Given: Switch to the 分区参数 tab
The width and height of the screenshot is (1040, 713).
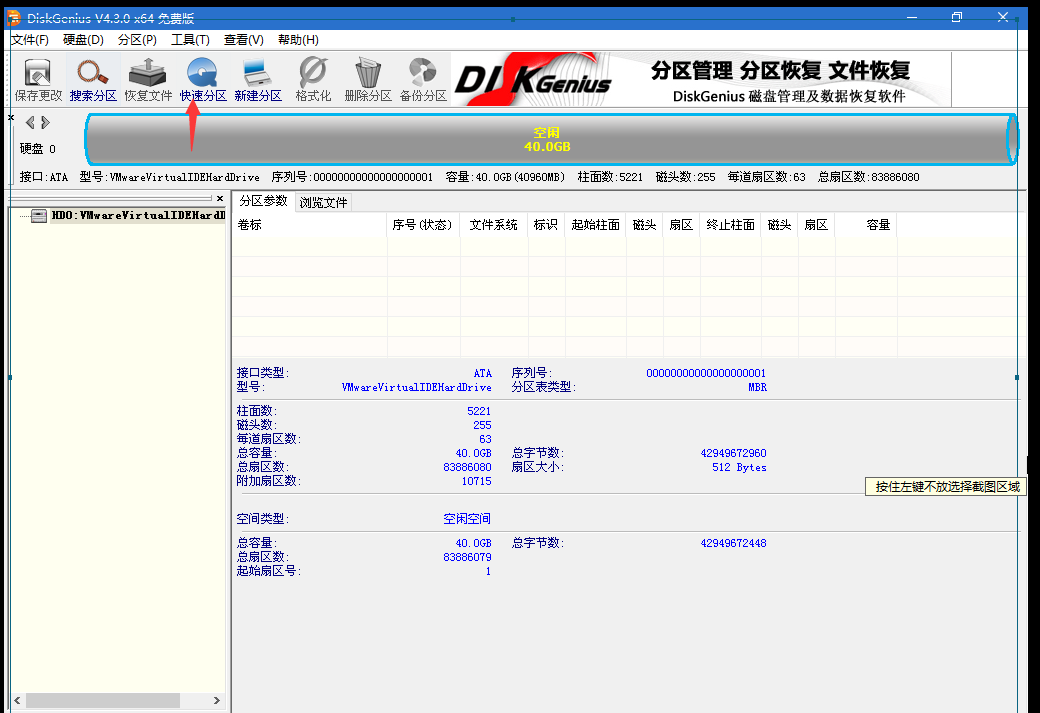Looking at the screenshot, I should (x=263, y=201).
